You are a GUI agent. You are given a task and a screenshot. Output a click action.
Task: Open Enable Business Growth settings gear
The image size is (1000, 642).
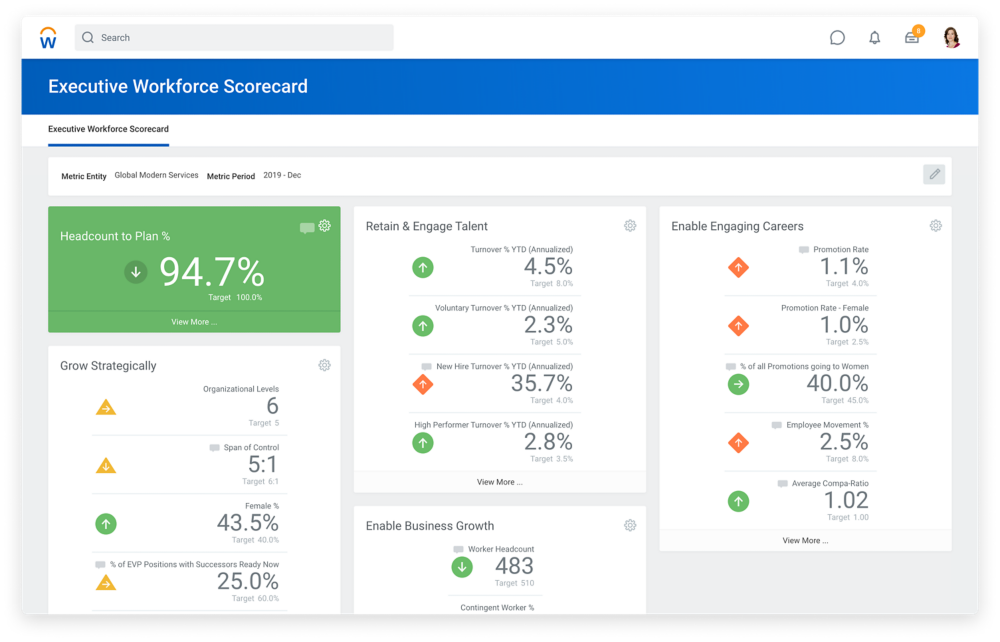point(630,526)
